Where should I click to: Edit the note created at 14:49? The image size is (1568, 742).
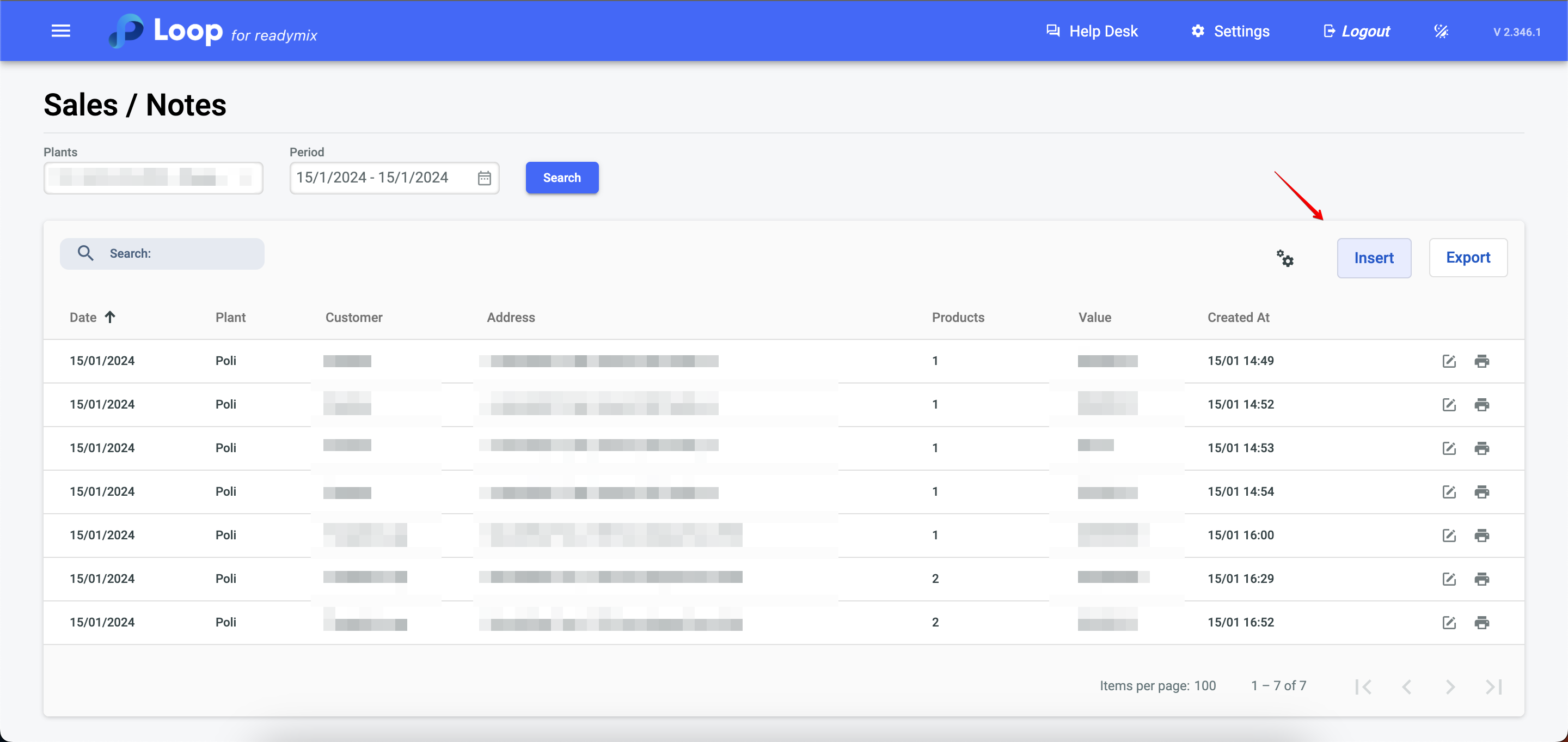(x=1449, y=361)
